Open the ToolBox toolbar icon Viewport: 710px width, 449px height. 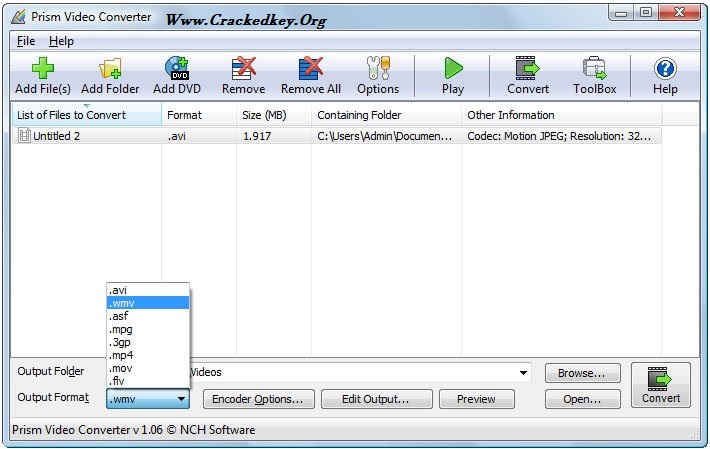click(x=595, y=76)
